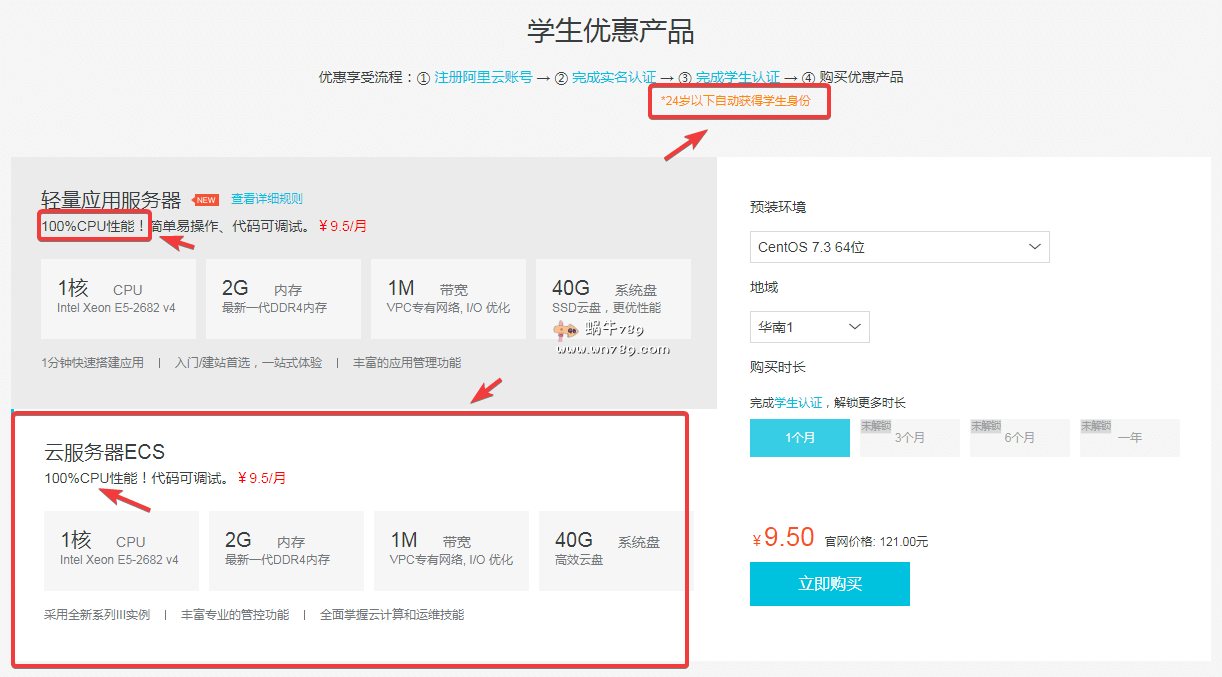This screenshot has height=677, width=1222.
Task: Open 查看详细规则 link
Action: [x=266, y=199]
